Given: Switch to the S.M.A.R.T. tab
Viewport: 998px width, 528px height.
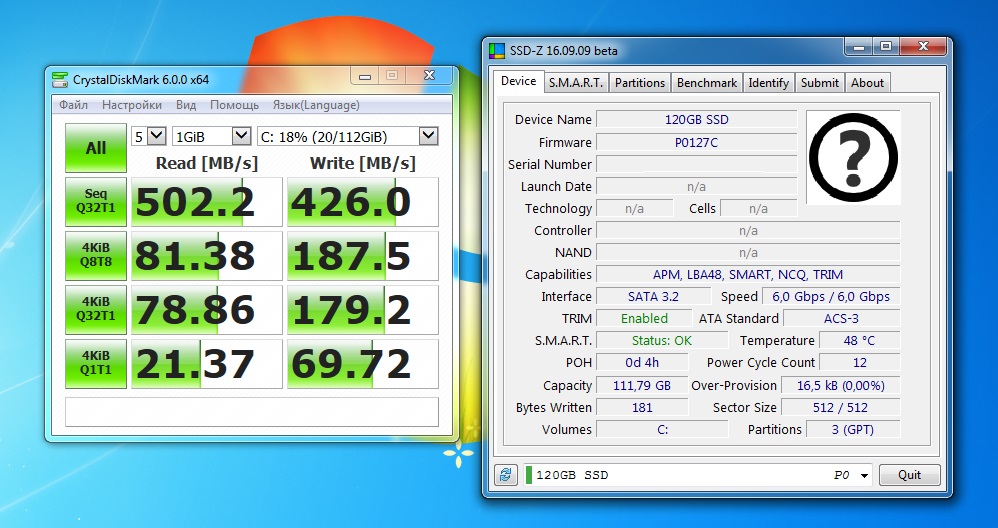Looking at the screenshot, I should [576, 83].
